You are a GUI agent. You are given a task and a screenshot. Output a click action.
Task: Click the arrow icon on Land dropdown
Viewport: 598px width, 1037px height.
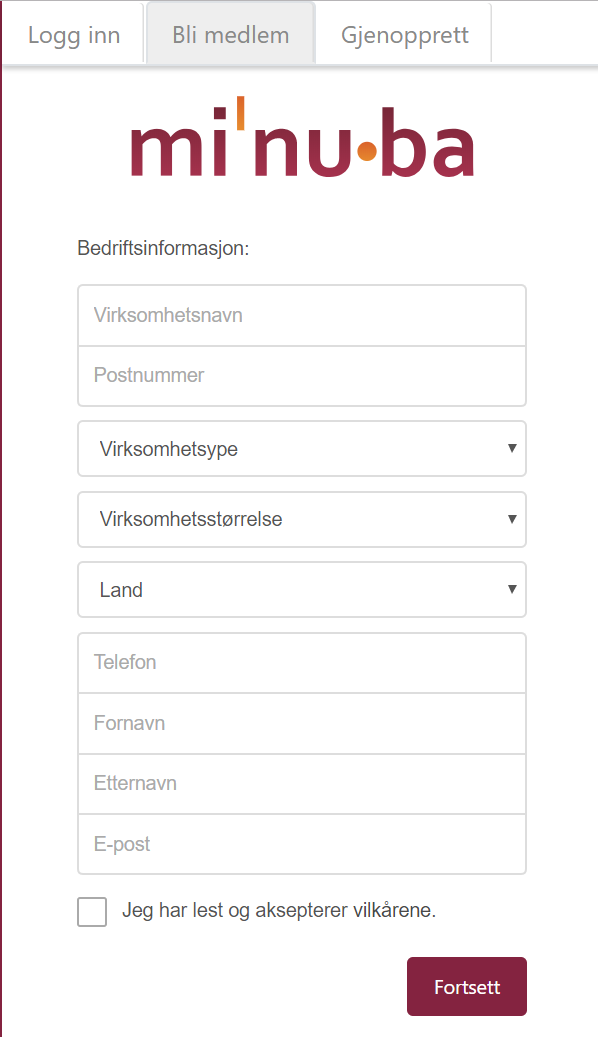tap(511, 589)
